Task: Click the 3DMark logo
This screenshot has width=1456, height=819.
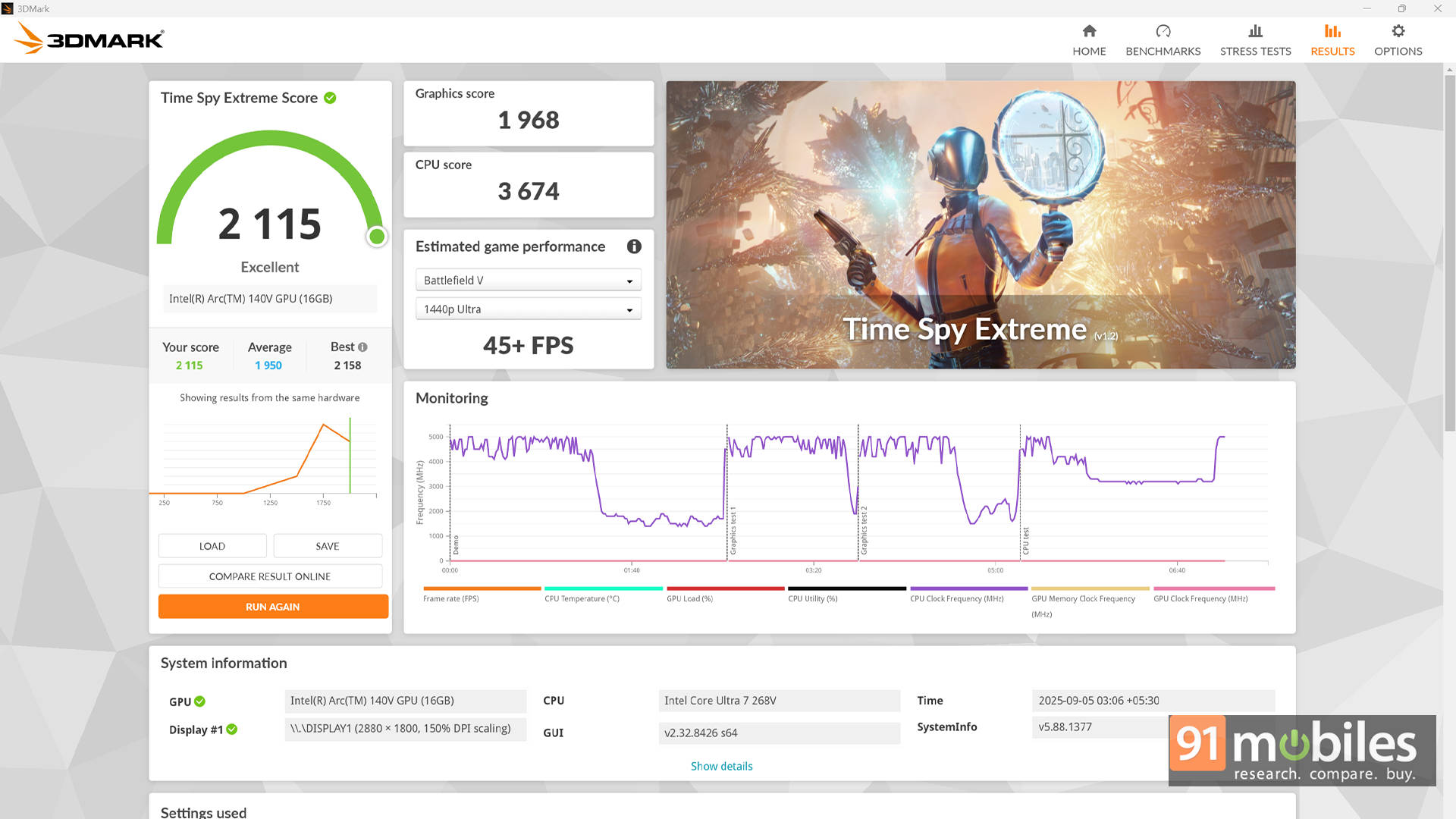Action: (x=89, y=38)
